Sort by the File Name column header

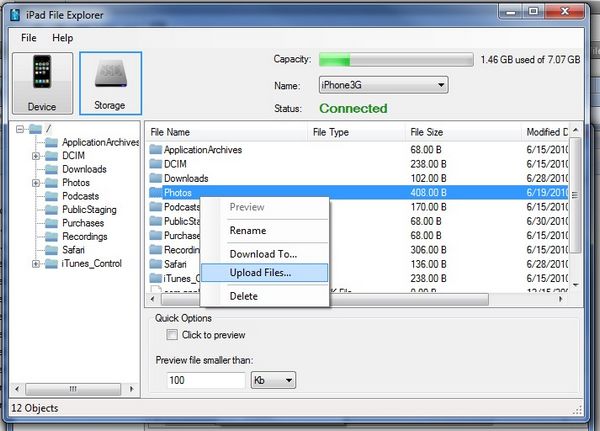click(x=227, y=132)
